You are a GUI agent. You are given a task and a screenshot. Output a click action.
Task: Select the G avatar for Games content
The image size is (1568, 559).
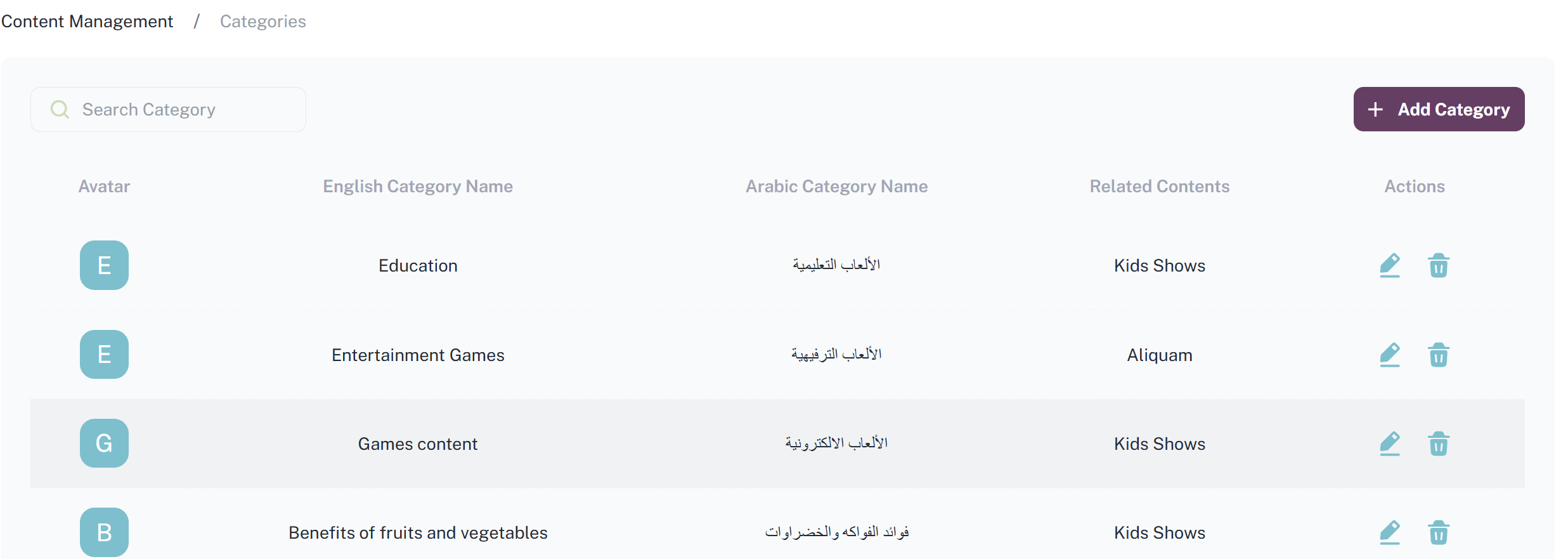pos(104,444)
